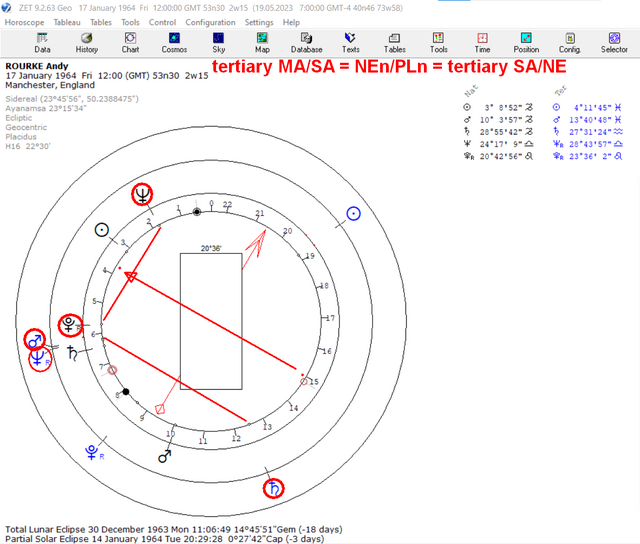Click the Sidereal zodiac setting line
Screen dimensions: 640x544
pyautogui.click(x=72, y=99)
